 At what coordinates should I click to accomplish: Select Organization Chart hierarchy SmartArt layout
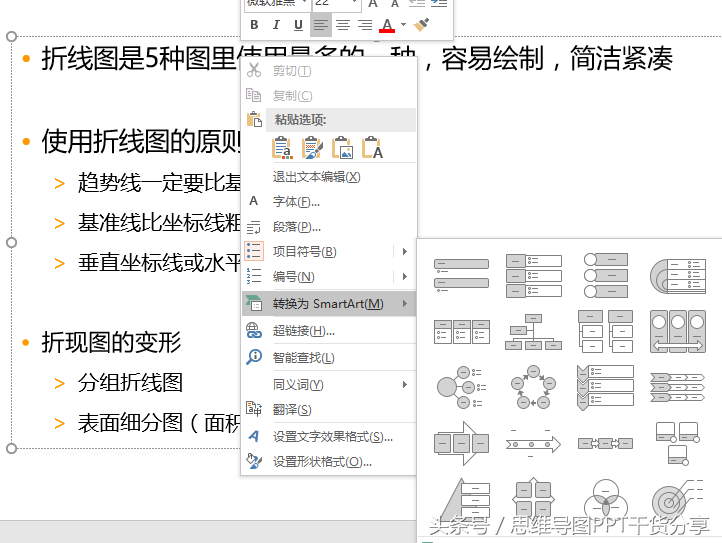[x=533, y=332]
